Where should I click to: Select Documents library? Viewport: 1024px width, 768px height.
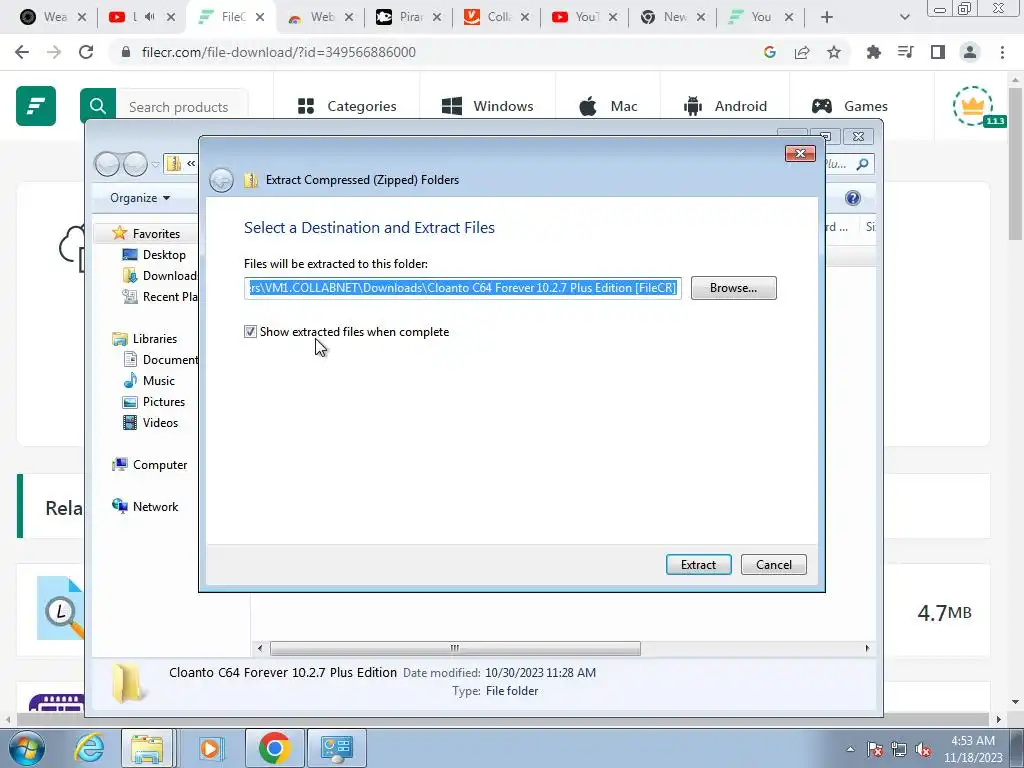161,359
